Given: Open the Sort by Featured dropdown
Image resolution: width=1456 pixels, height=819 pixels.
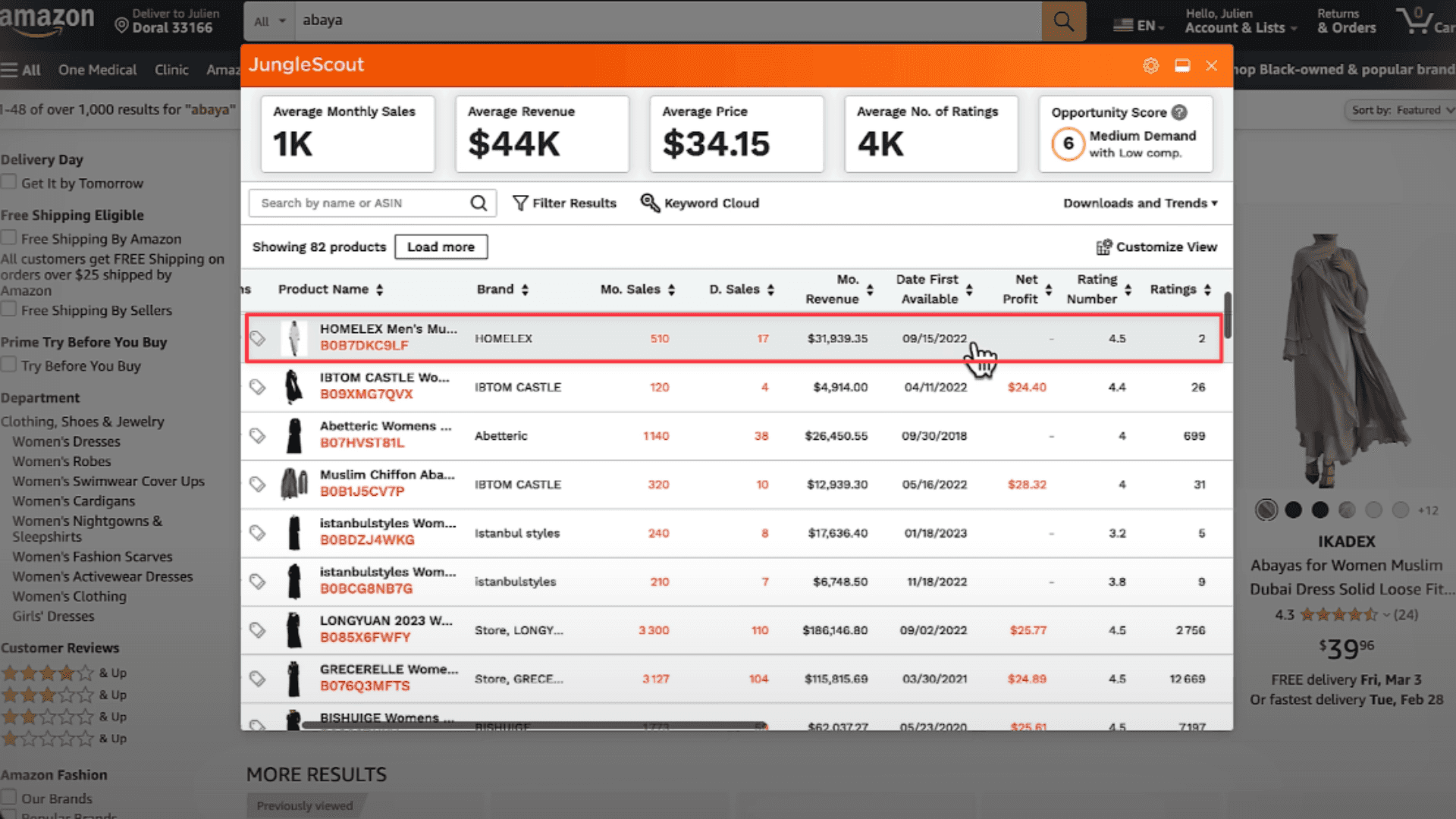Looking at the screenshot, I should (1401, 111).
